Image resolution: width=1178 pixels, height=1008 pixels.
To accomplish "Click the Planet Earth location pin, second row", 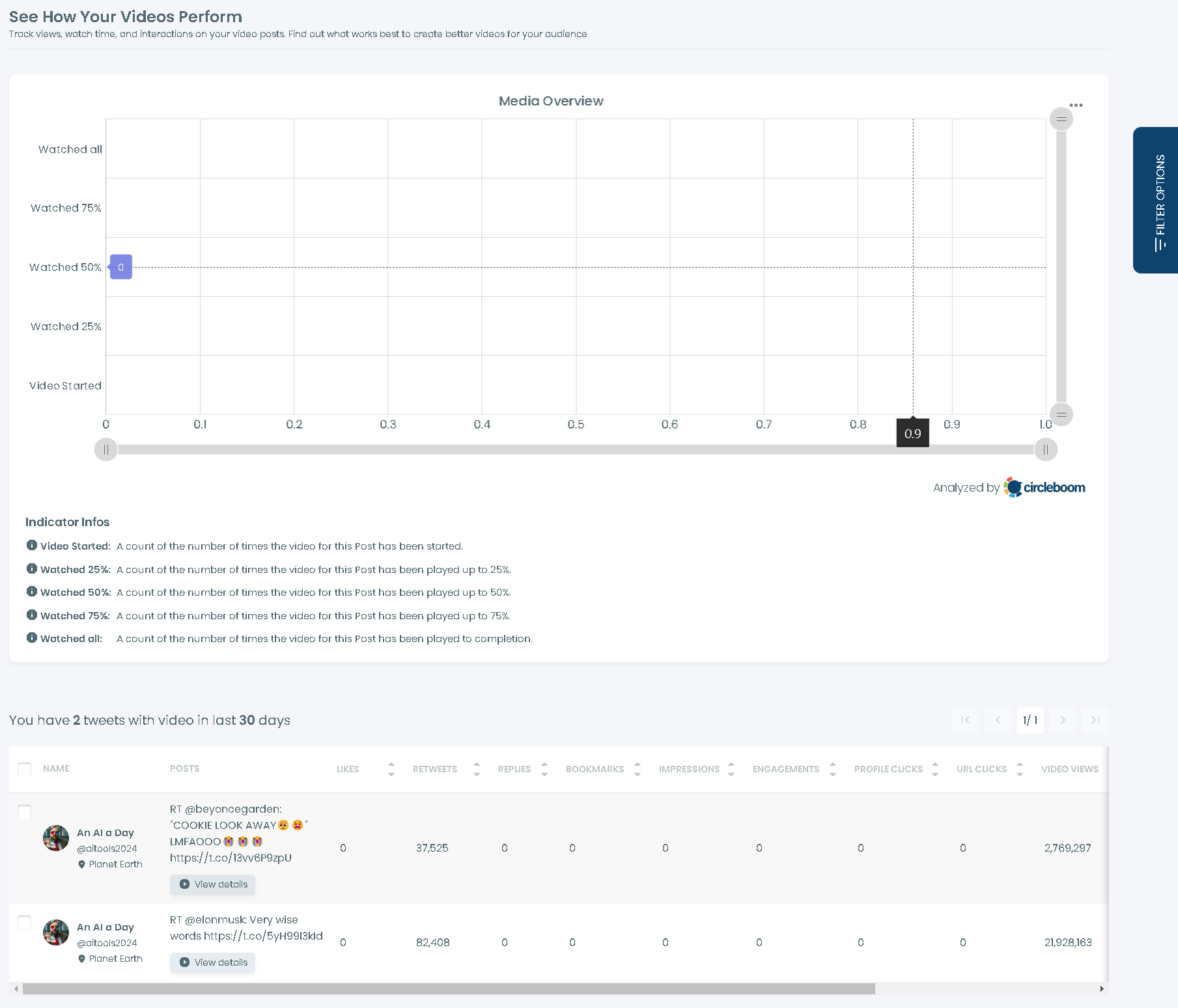I will (x=81, y=959).
